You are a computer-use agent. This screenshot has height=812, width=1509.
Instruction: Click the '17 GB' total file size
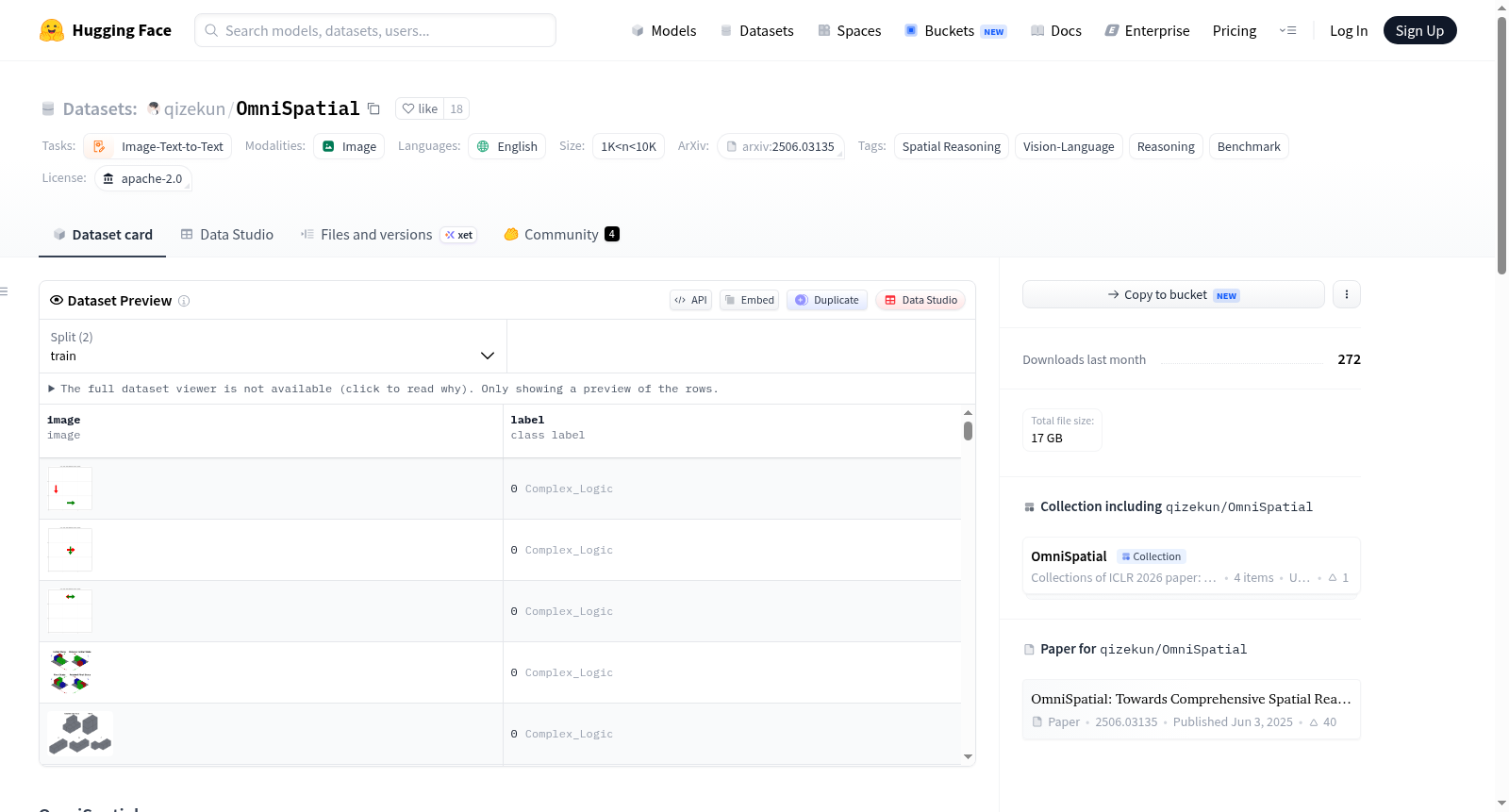tap(1047, 439)
